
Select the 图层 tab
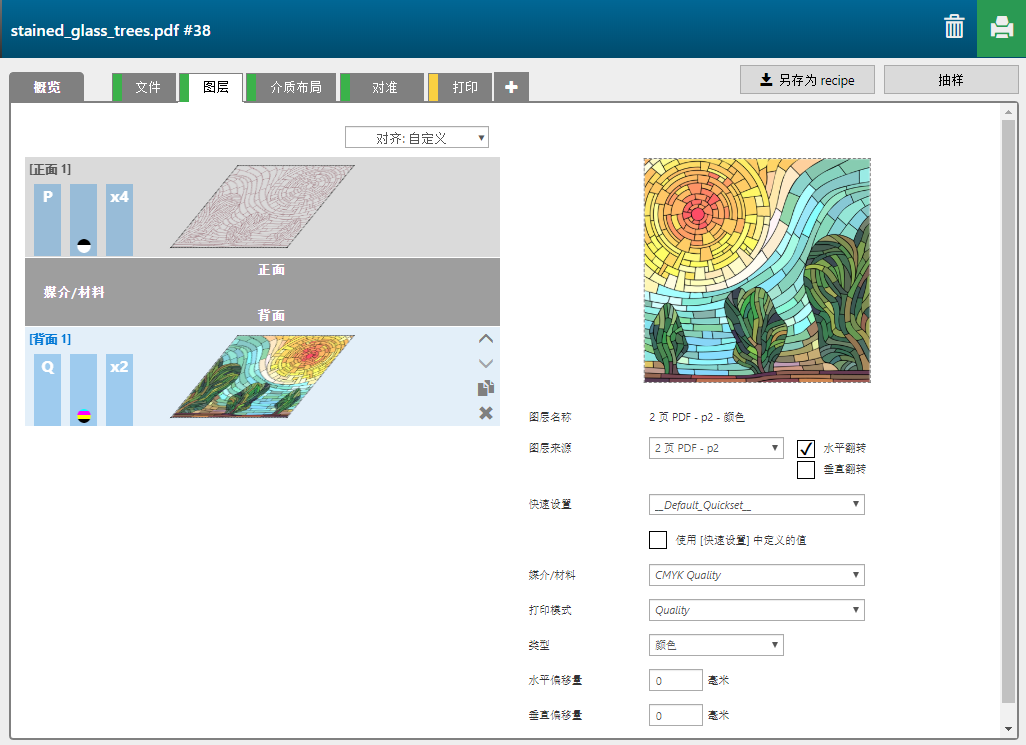coord(211,87)
